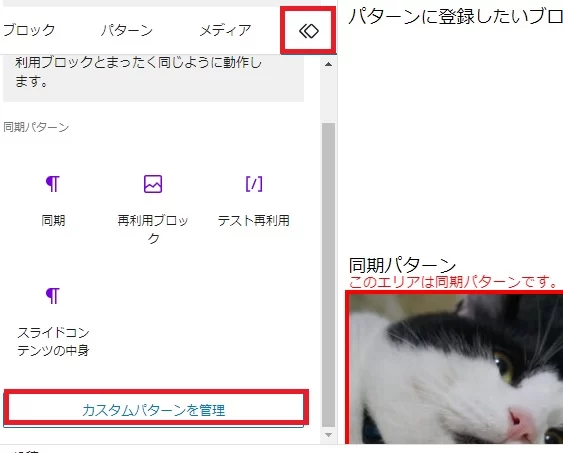
Task: Open the synced patterns diamond icon tab
Action: pyautogui.click(x=308, y=31)
